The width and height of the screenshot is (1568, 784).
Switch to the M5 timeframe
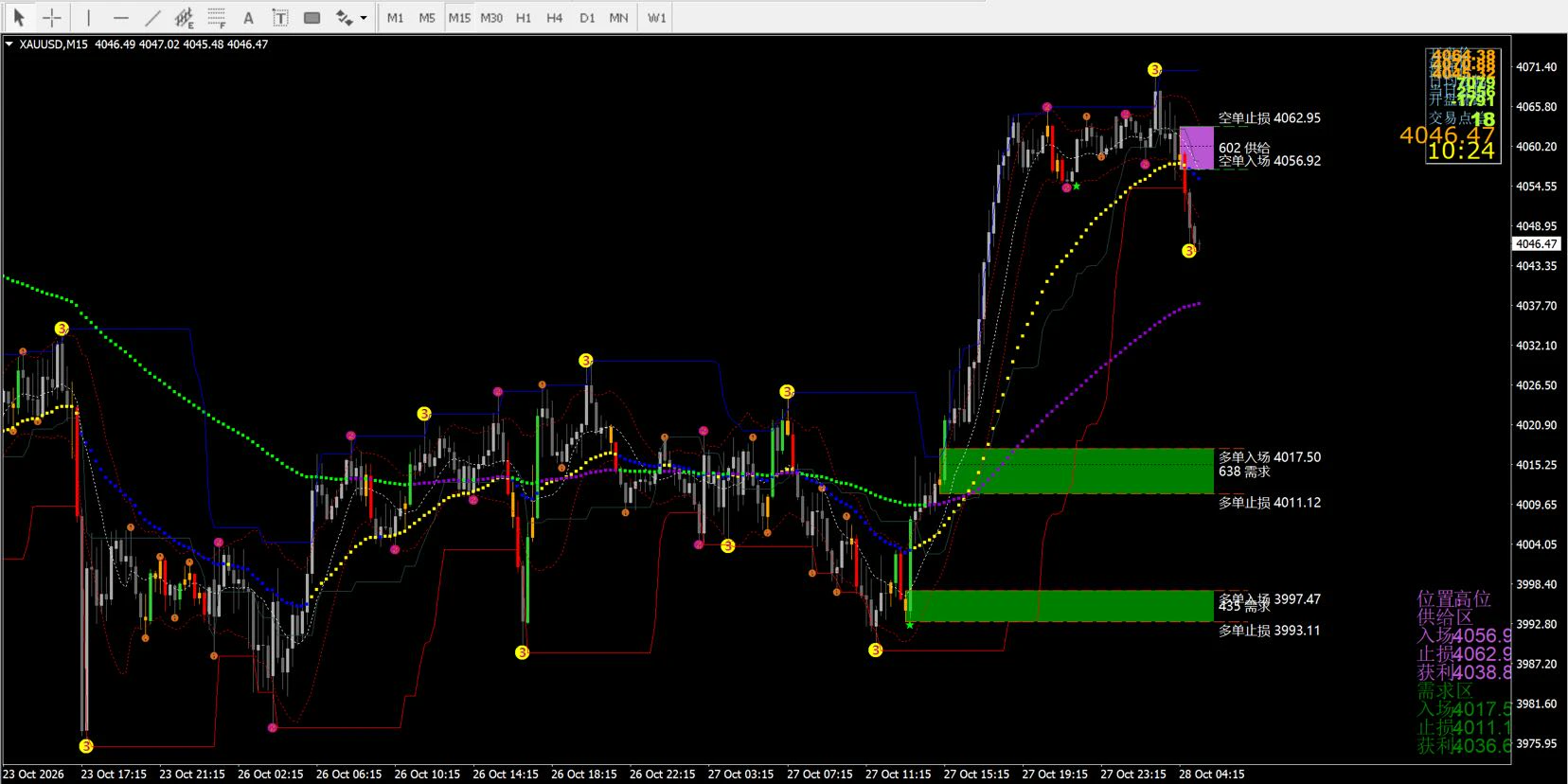click(427, 17)
